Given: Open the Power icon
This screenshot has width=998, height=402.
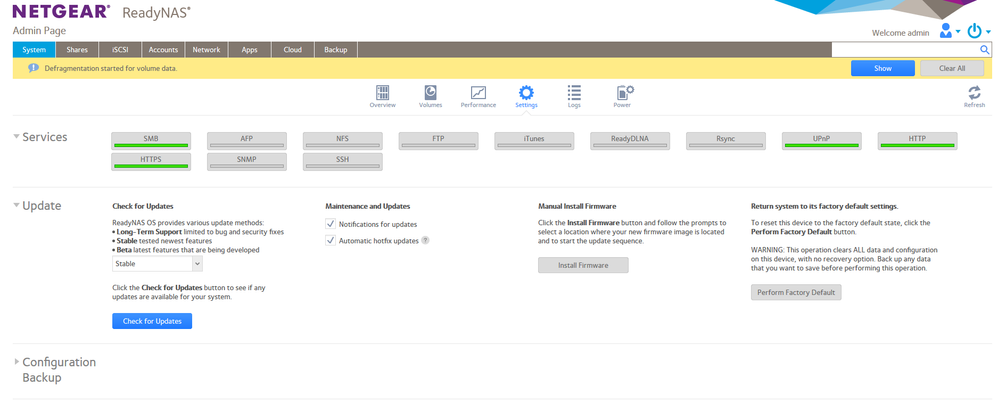Looking at the screenshot, I should pos(623,93).
